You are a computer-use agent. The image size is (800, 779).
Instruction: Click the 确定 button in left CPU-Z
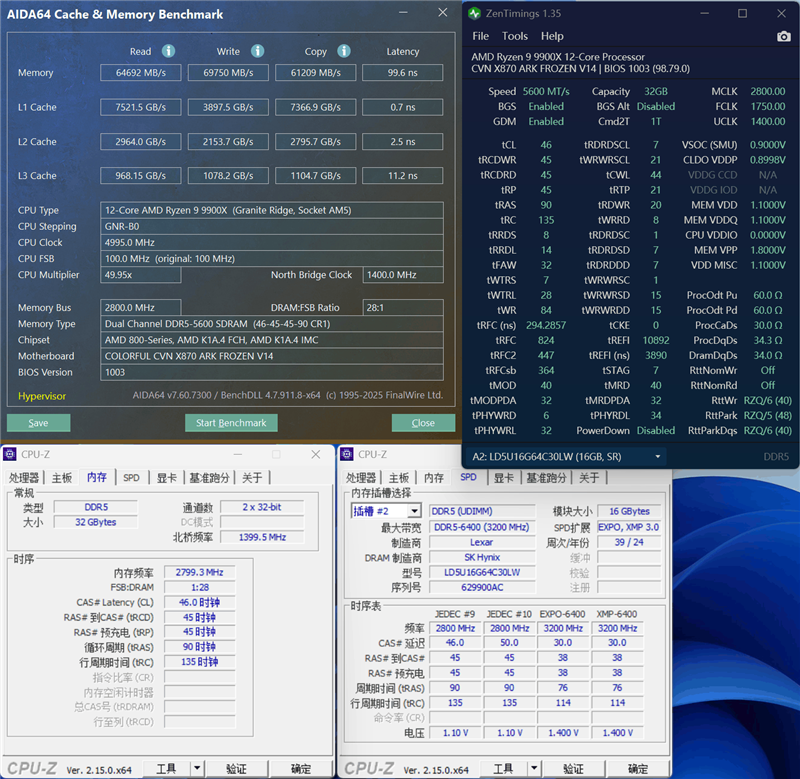pyautogui.click(x=300, y=768)
